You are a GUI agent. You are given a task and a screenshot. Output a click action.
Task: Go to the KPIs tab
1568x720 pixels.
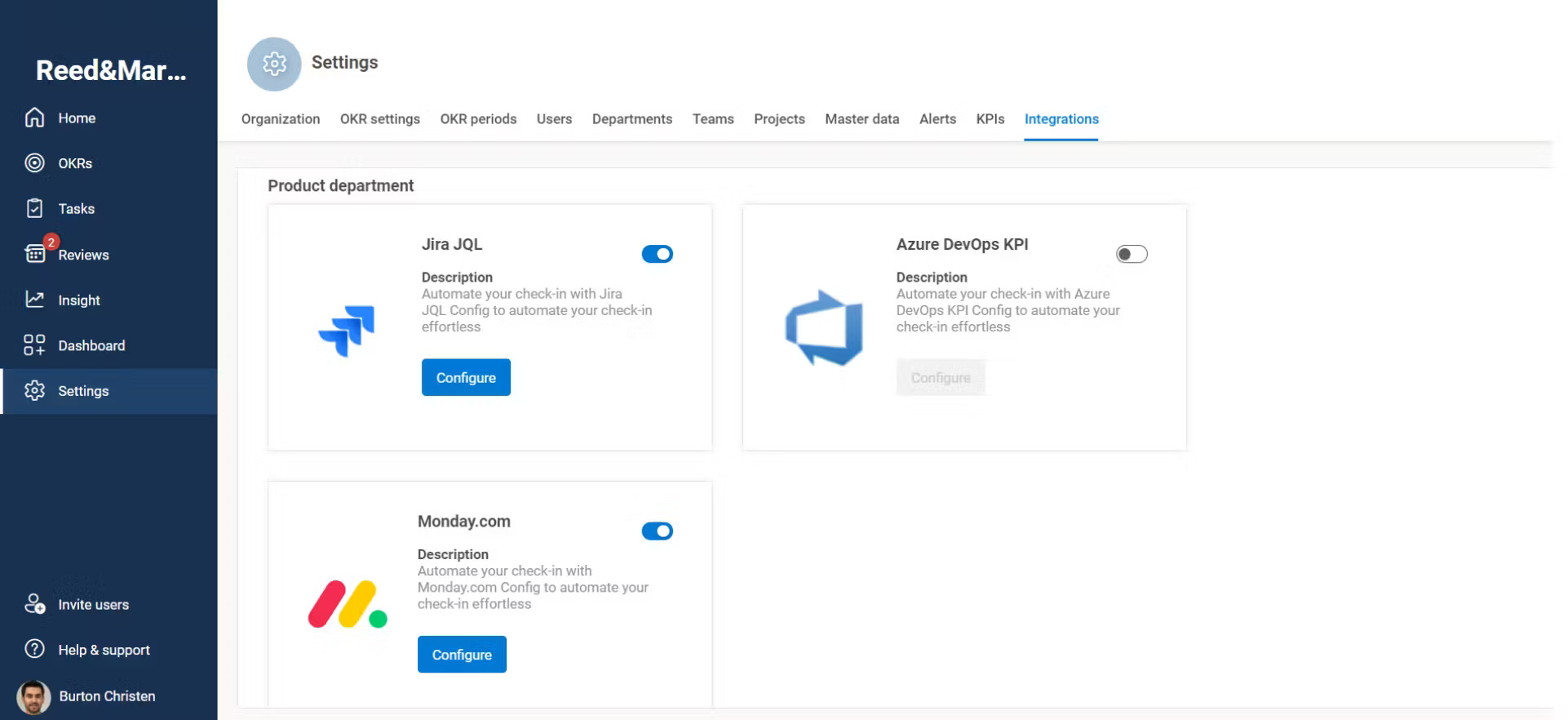[990, 119]
